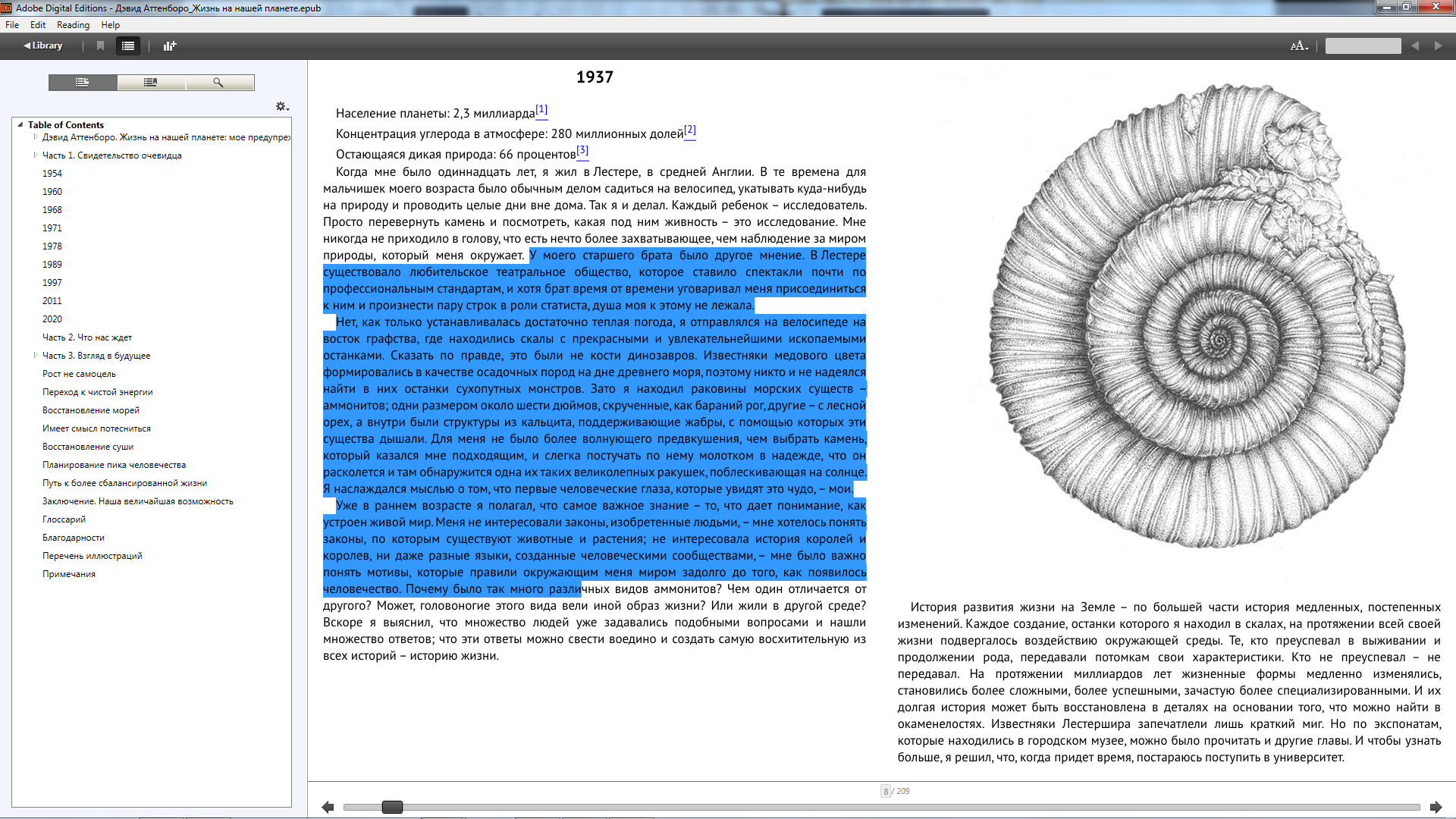Return to Library view
Viewport: 1456px width, 819px height.
coord(43,45)
